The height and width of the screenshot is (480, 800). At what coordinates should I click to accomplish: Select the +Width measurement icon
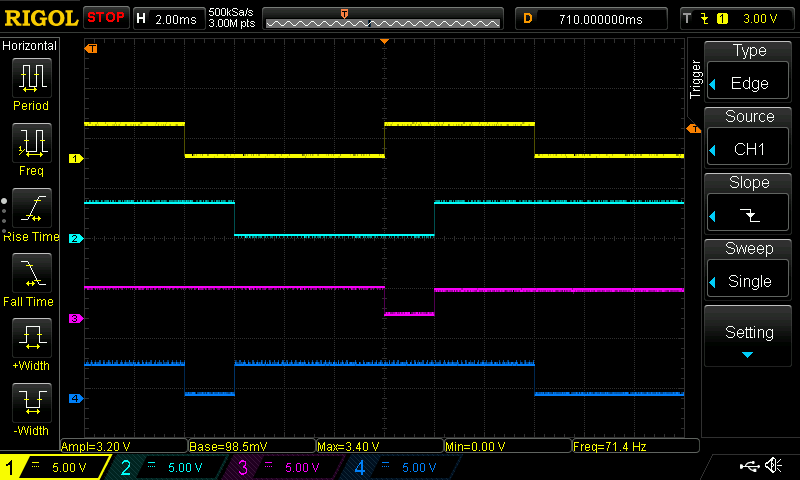pyautogui.click(x=32, y=338)
